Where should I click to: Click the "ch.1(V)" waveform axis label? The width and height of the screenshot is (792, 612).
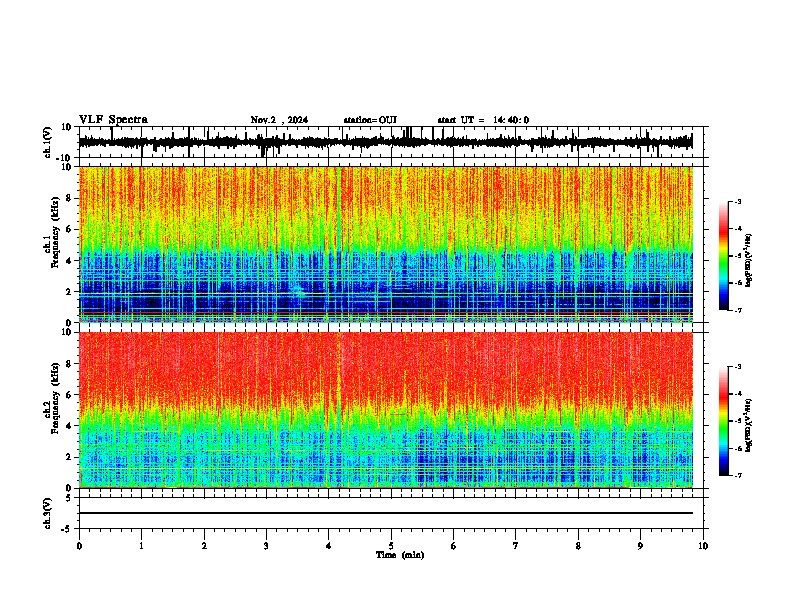click(48, 142)
